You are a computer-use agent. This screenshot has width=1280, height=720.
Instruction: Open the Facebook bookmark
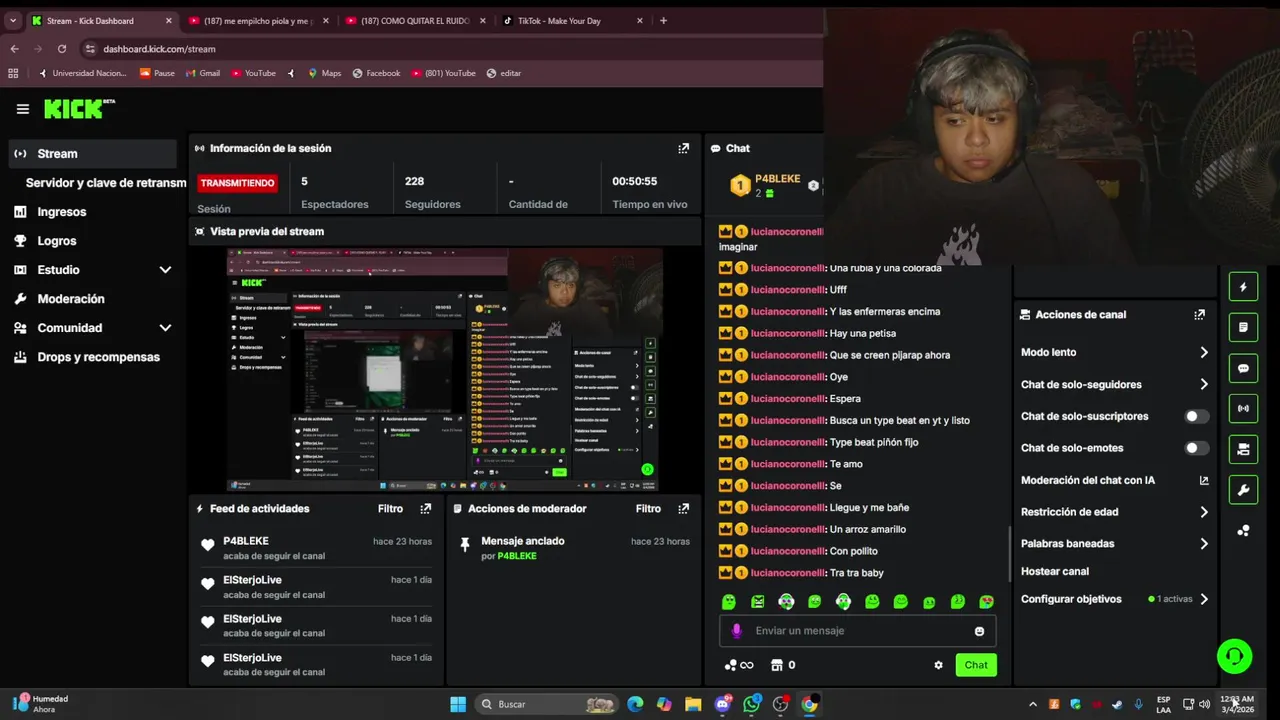[376, 73]
